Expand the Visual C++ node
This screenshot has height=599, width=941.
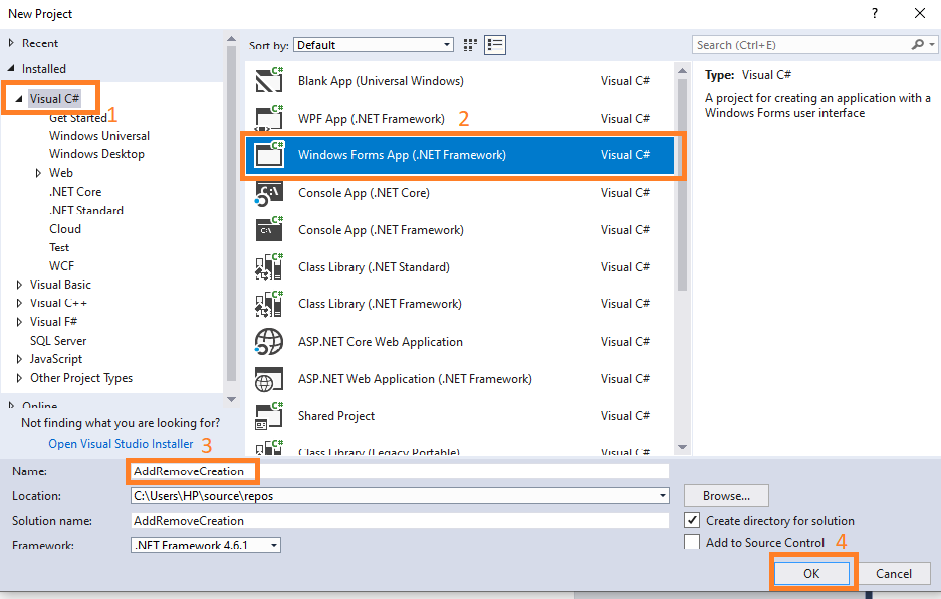tap(19, 303)
